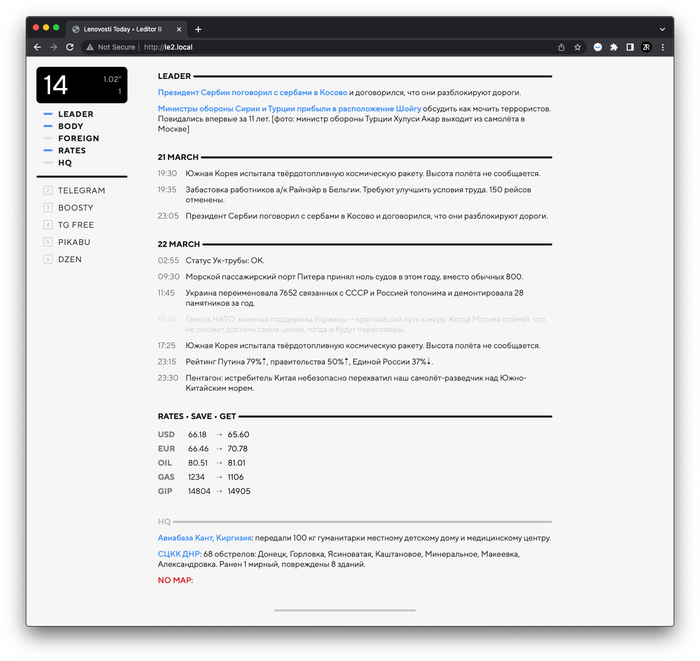The image size is (700, 661).
Task: Toggle the browser side panel icon
Action: point(630,47)
